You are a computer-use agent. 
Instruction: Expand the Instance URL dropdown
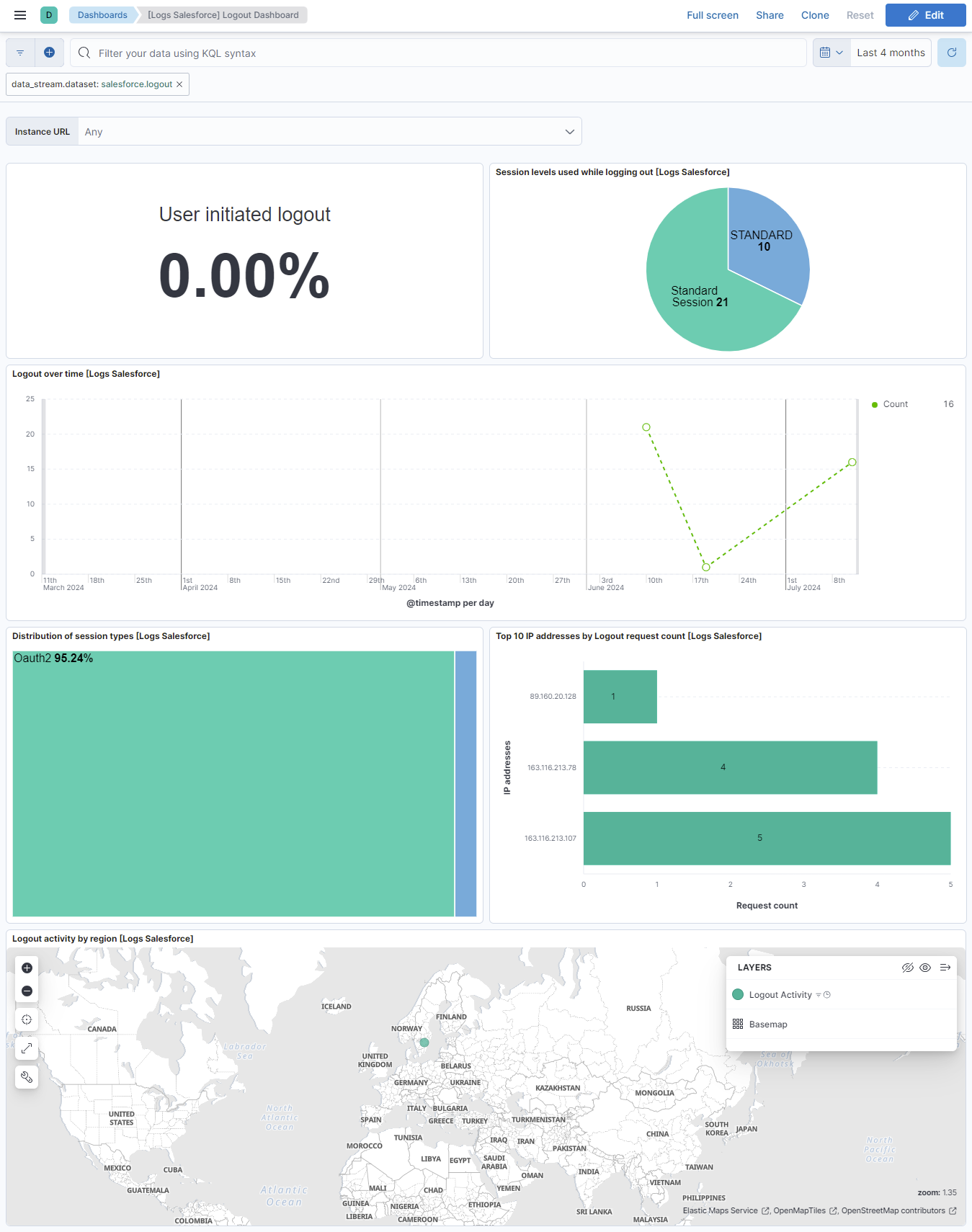[569, 132]
